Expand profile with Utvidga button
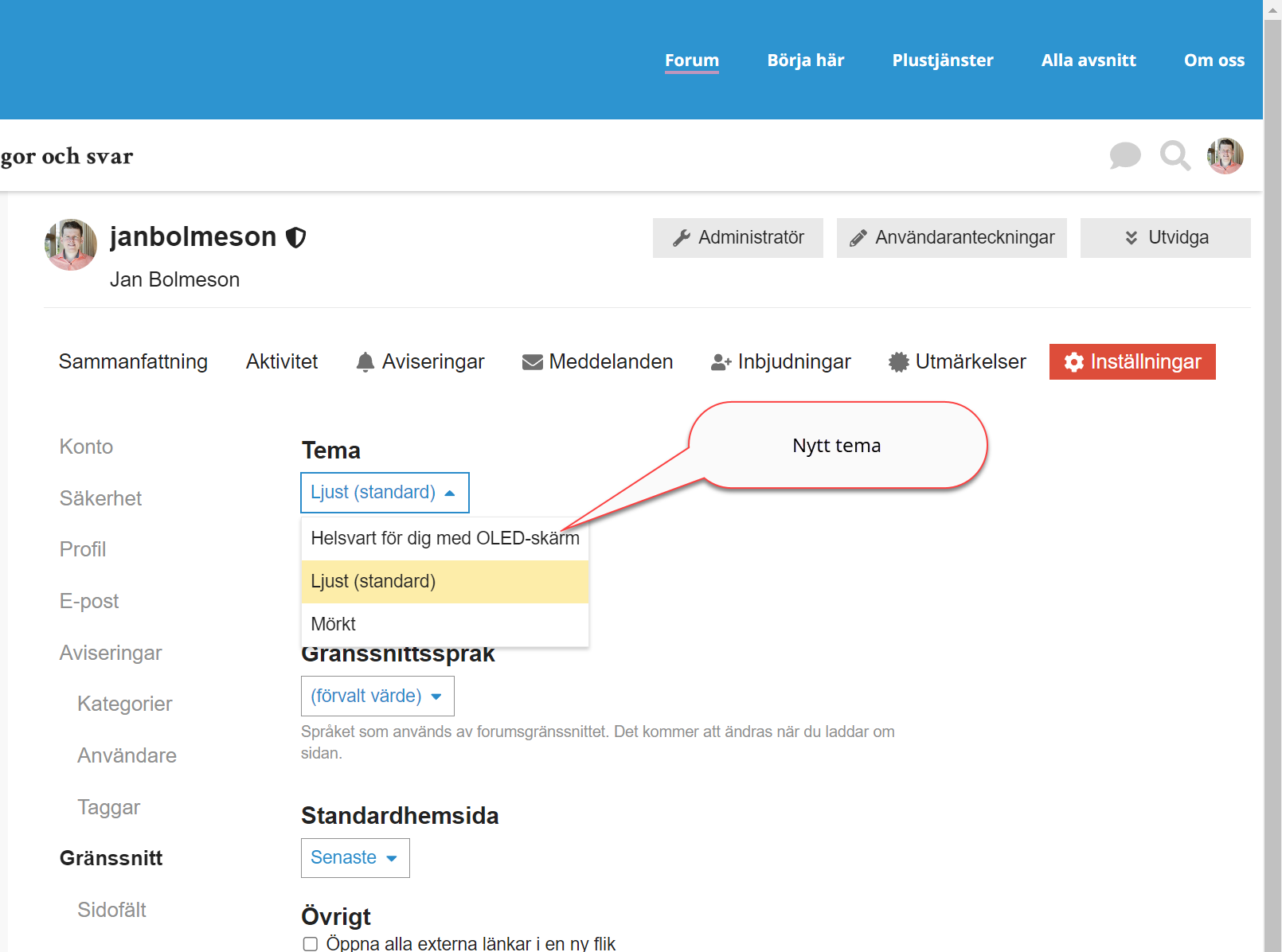Viewport: 1282px width, 952px height. pos(1165,238)
